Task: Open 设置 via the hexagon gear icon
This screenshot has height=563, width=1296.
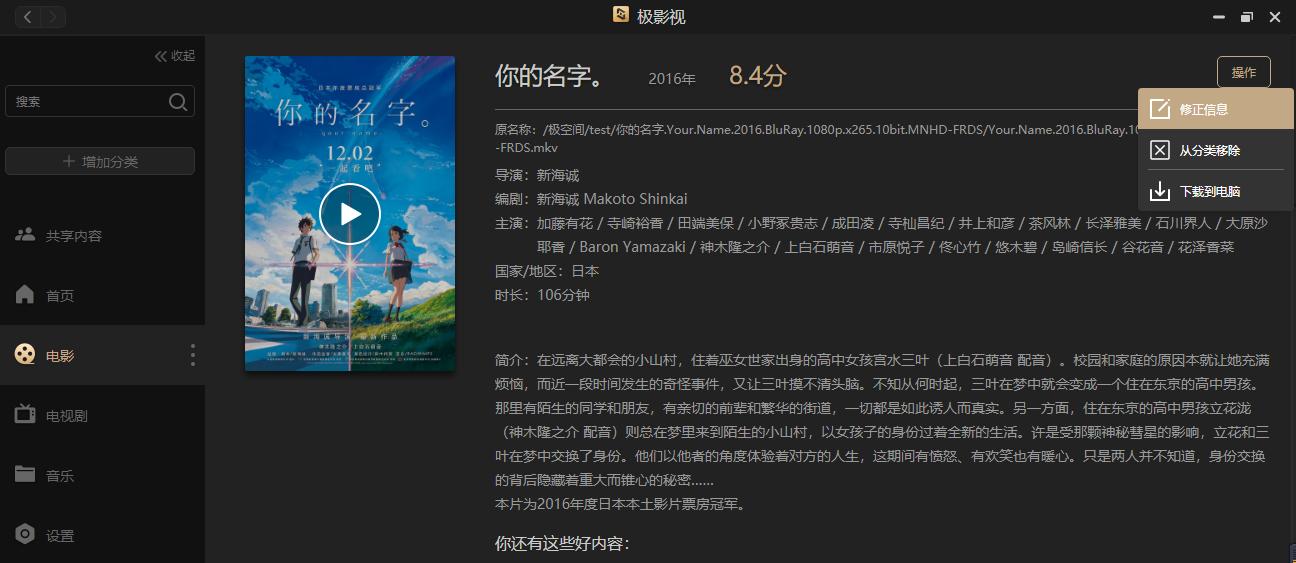Action: click(x=25, y=534)
